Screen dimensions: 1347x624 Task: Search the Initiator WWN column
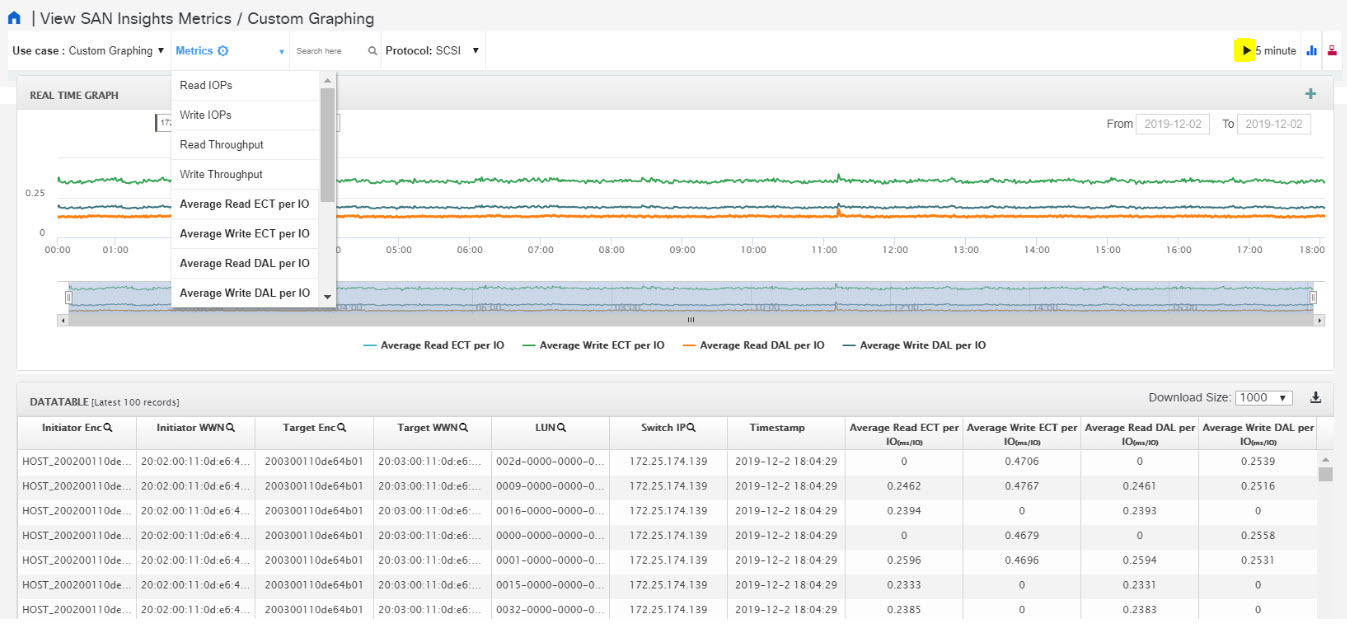click(230, 428)
